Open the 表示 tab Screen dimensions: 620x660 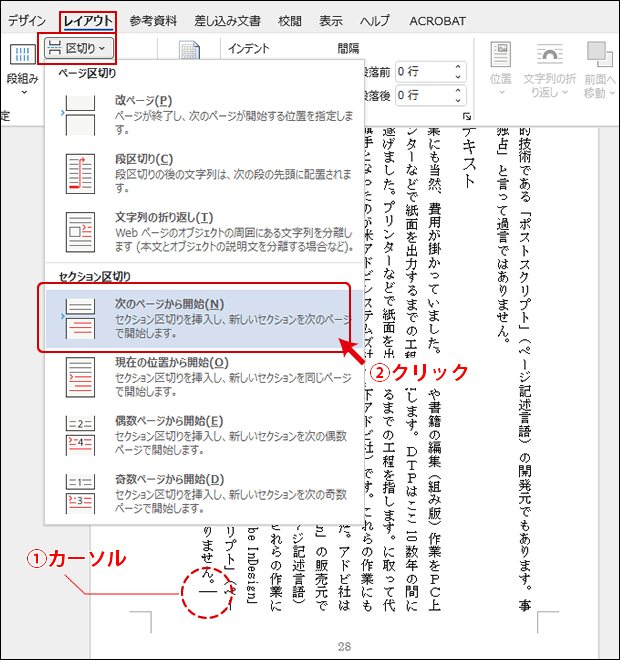tap(331, 21)
